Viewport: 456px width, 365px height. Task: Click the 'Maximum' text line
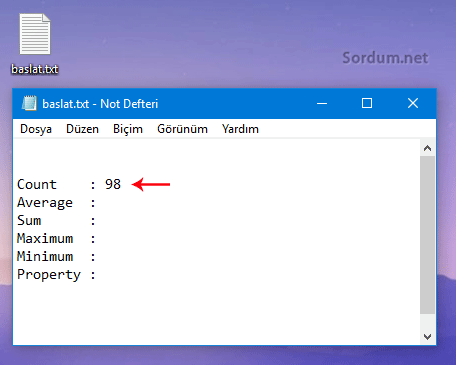(56, 239)
